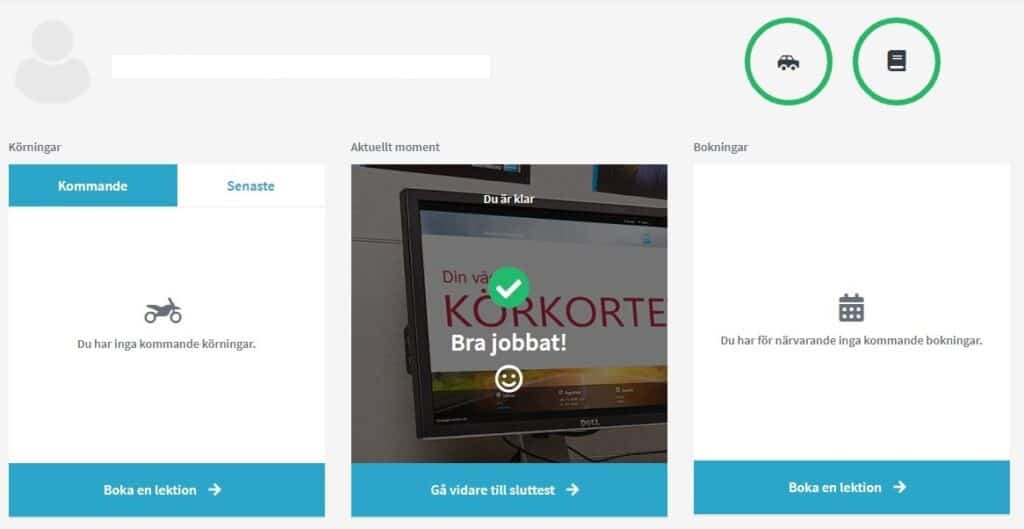Switch to the Senaste tab

coord(251,185)
